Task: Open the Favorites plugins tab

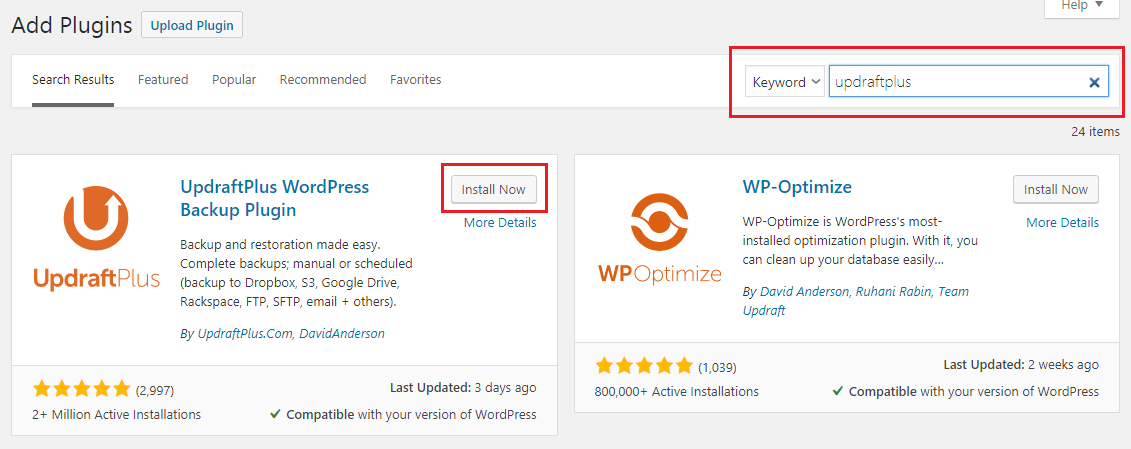Action: pos(415,79)
